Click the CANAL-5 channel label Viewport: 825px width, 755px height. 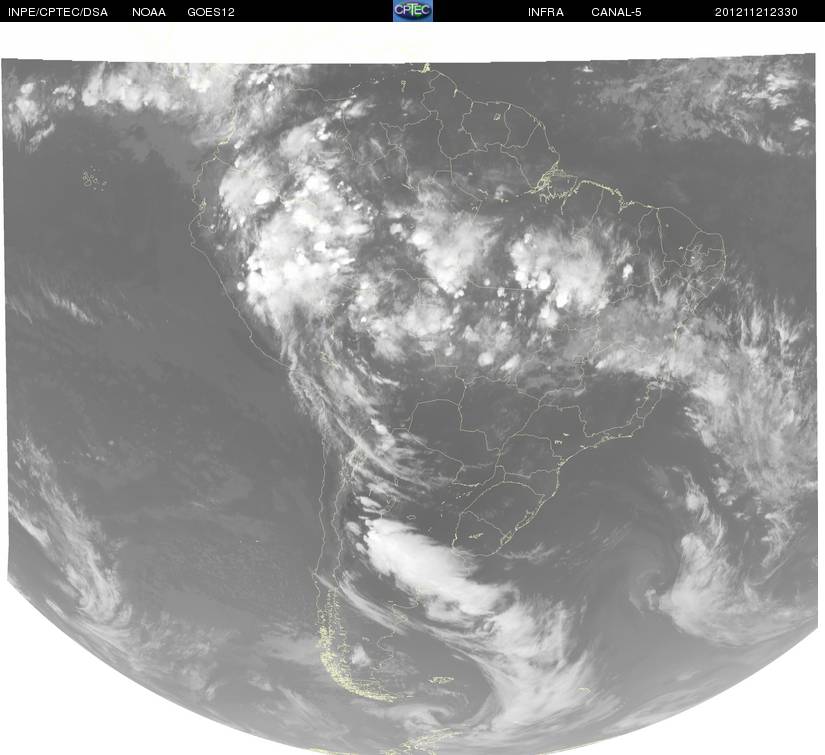coord(616,12)
